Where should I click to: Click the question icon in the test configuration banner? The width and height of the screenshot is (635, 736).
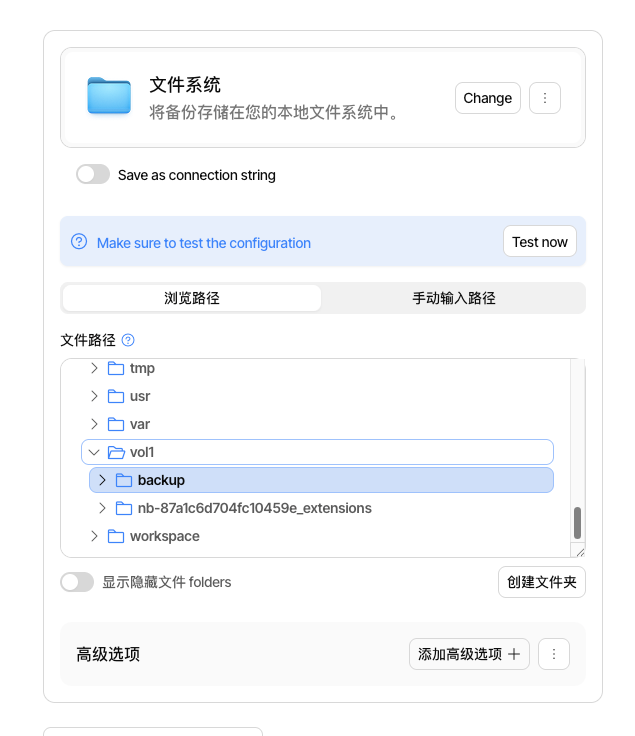click(79, 242)
